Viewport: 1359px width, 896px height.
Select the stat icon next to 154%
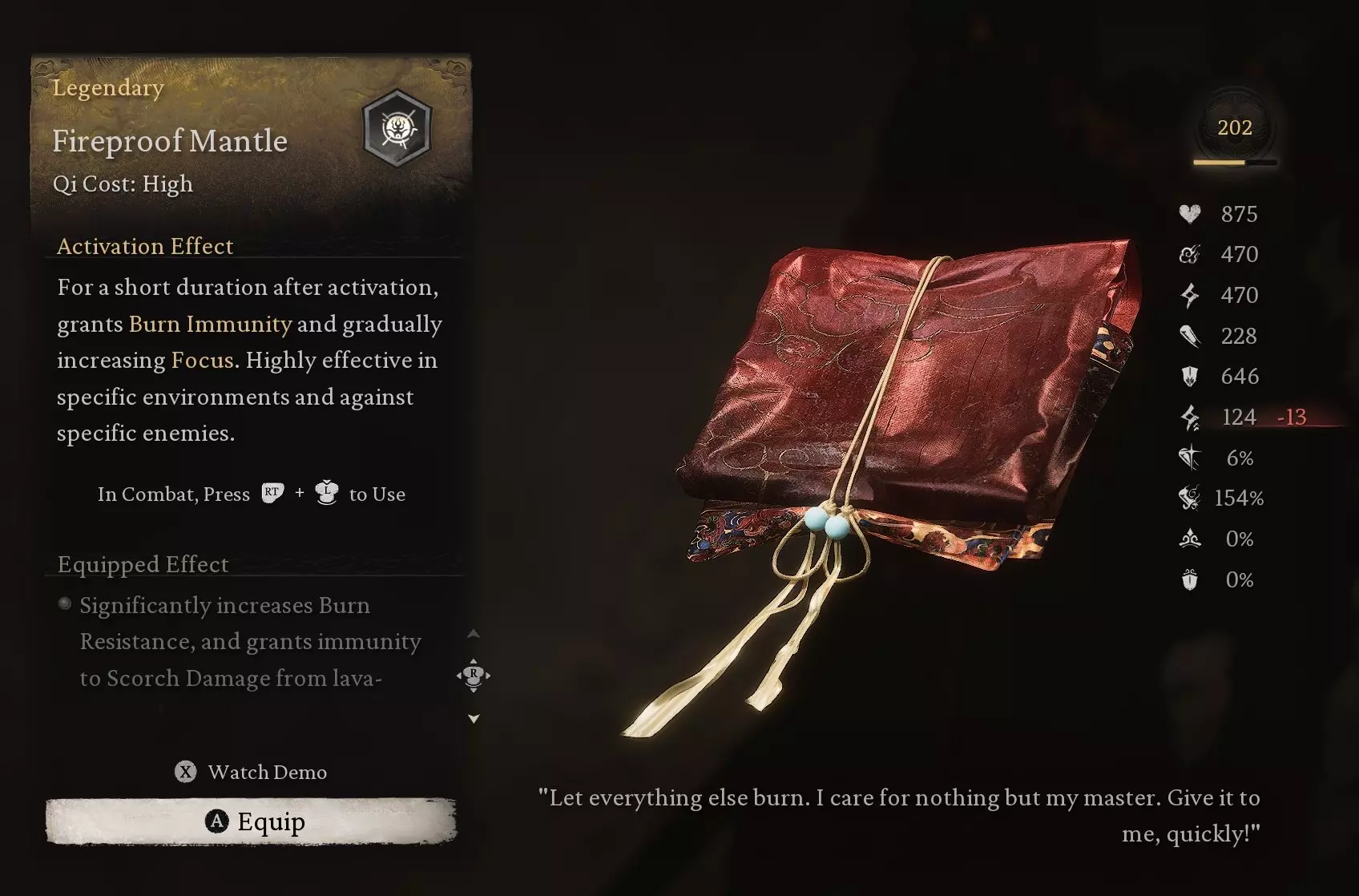pos(1190,498)
